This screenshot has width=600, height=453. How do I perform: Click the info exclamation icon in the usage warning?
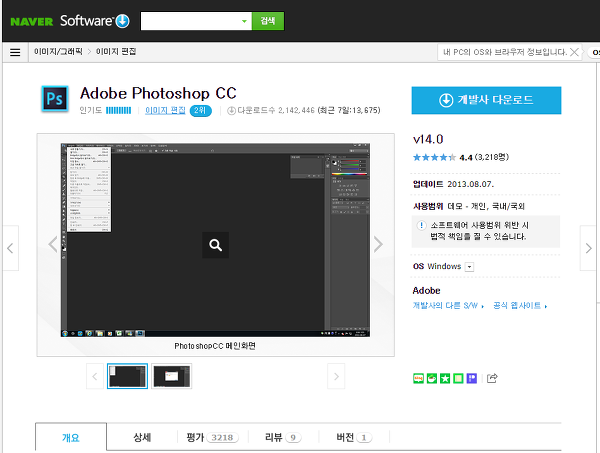point(421,225)
